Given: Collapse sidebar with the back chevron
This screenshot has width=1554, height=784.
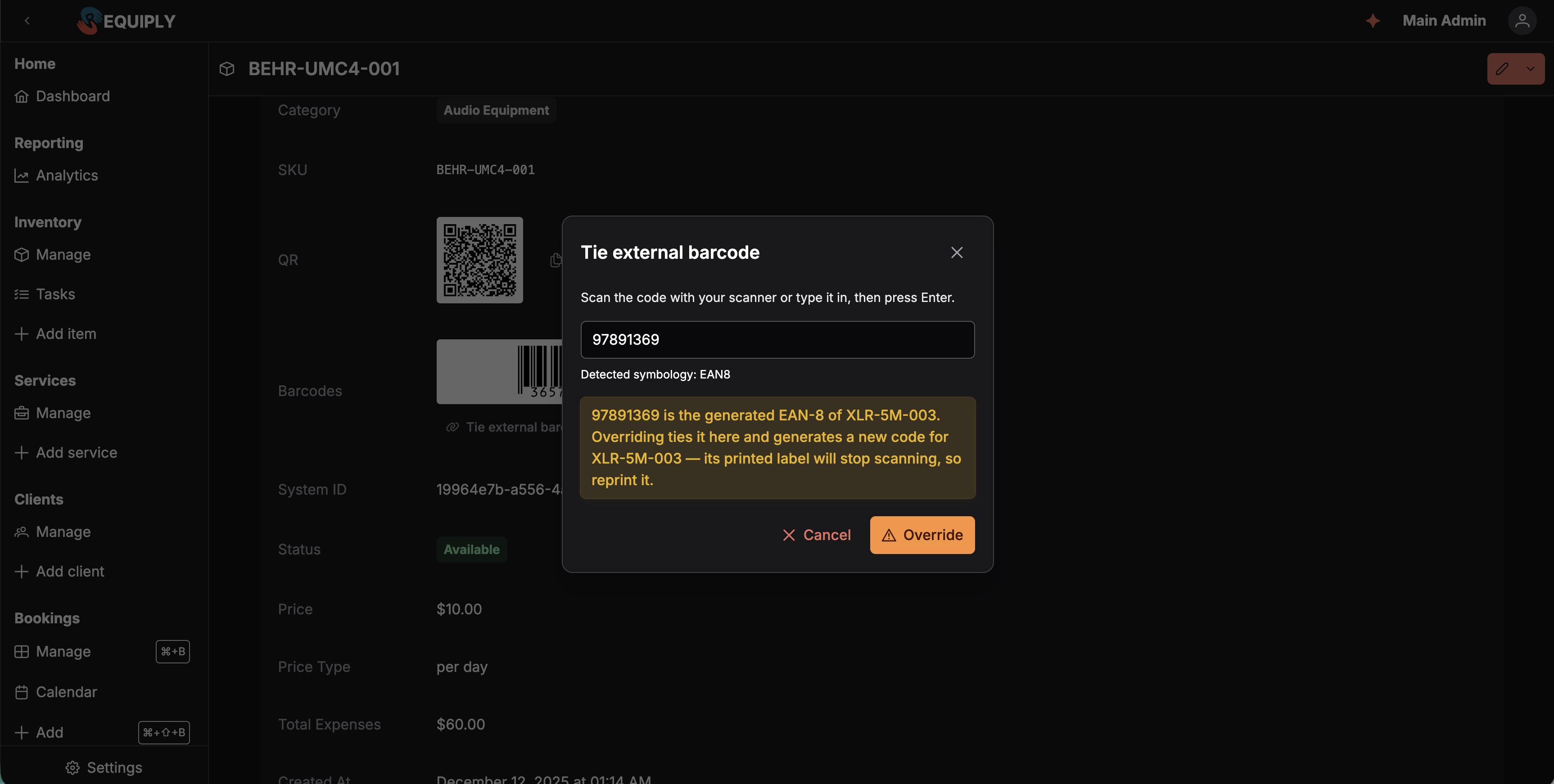Looking at the screenshot, I should click(27, 21).
